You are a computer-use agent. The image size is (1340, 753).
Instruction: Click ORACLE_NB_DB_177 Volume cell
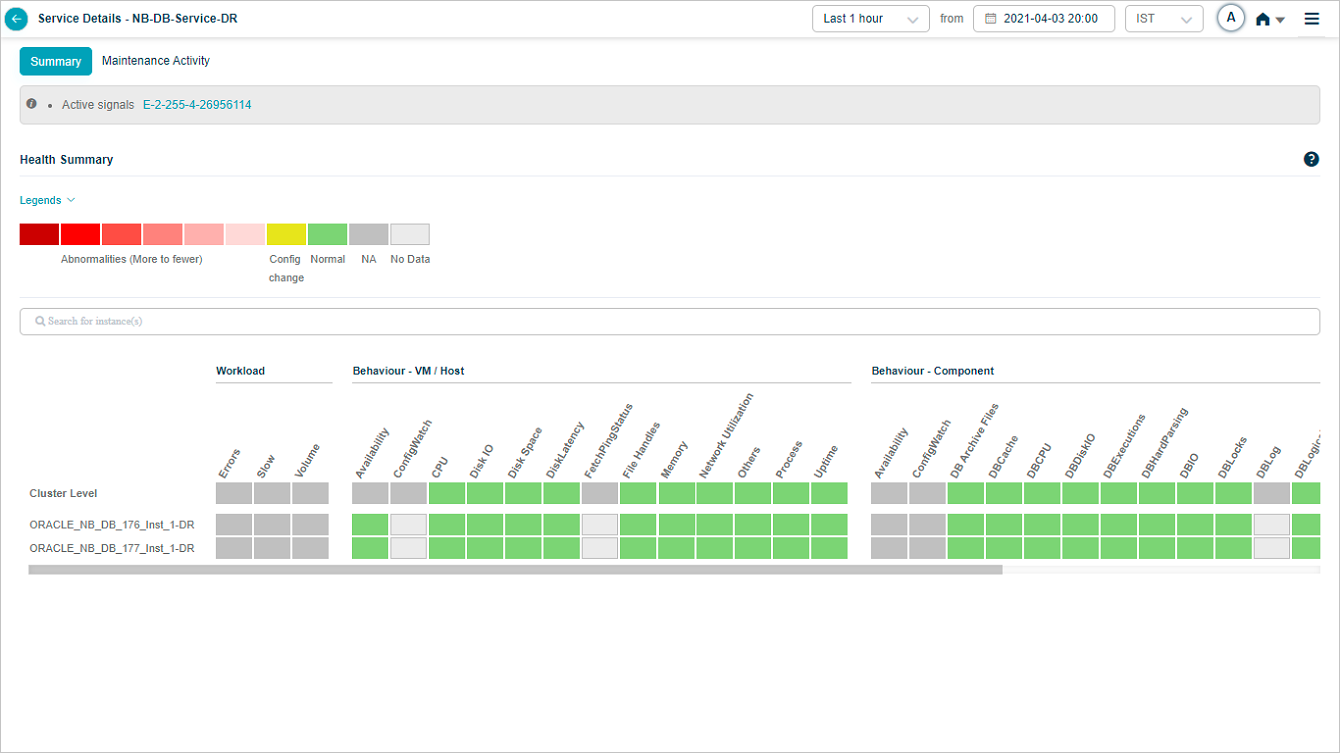point(310,548)
